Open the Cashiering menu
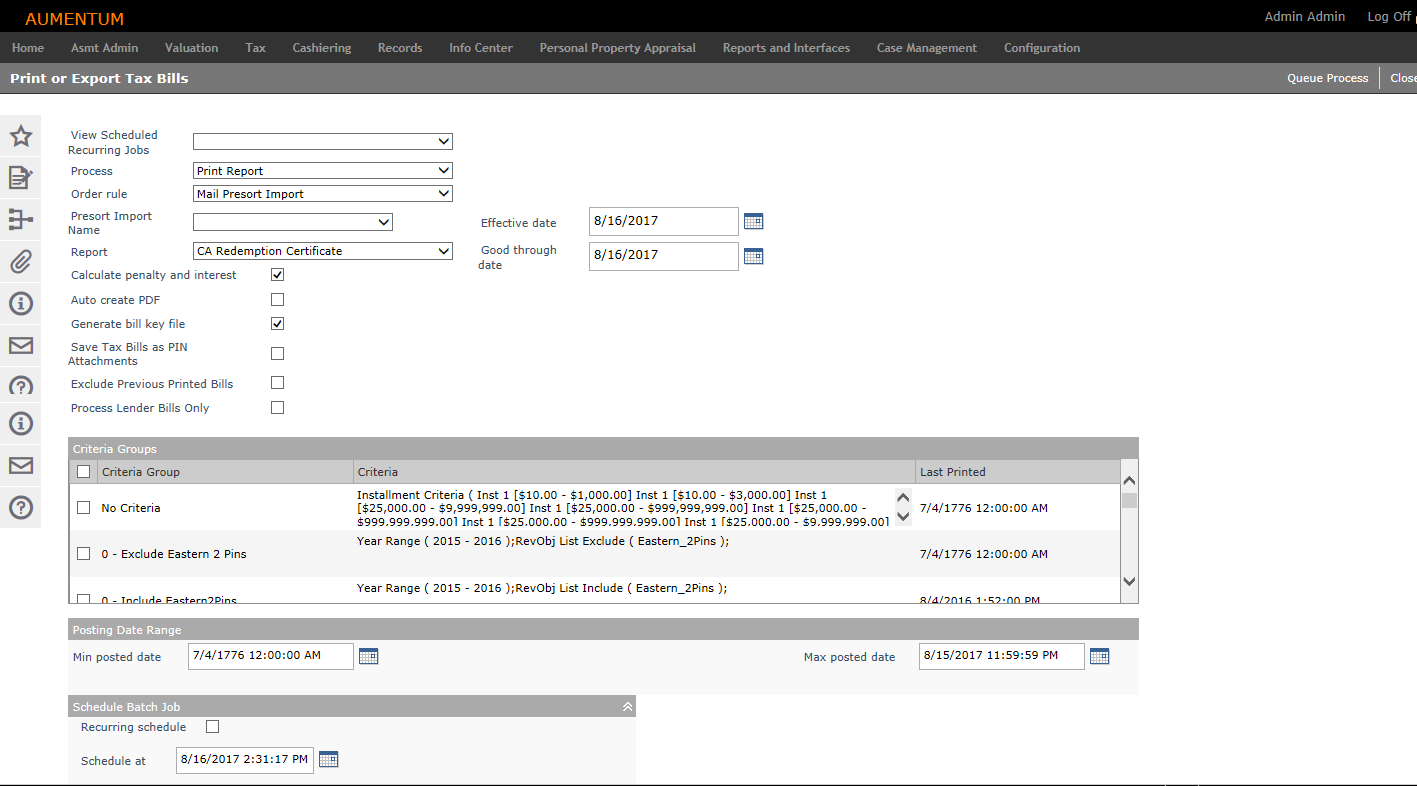This screenshot has width=1417, height=786. pos(321,48)
